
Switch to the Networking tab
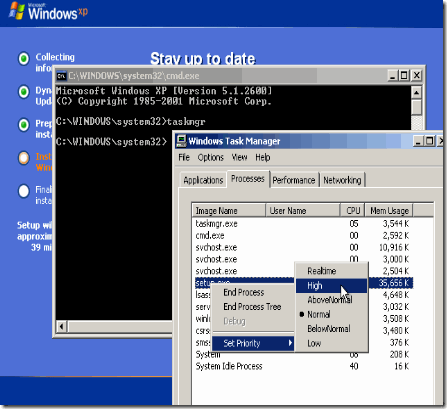342,180
